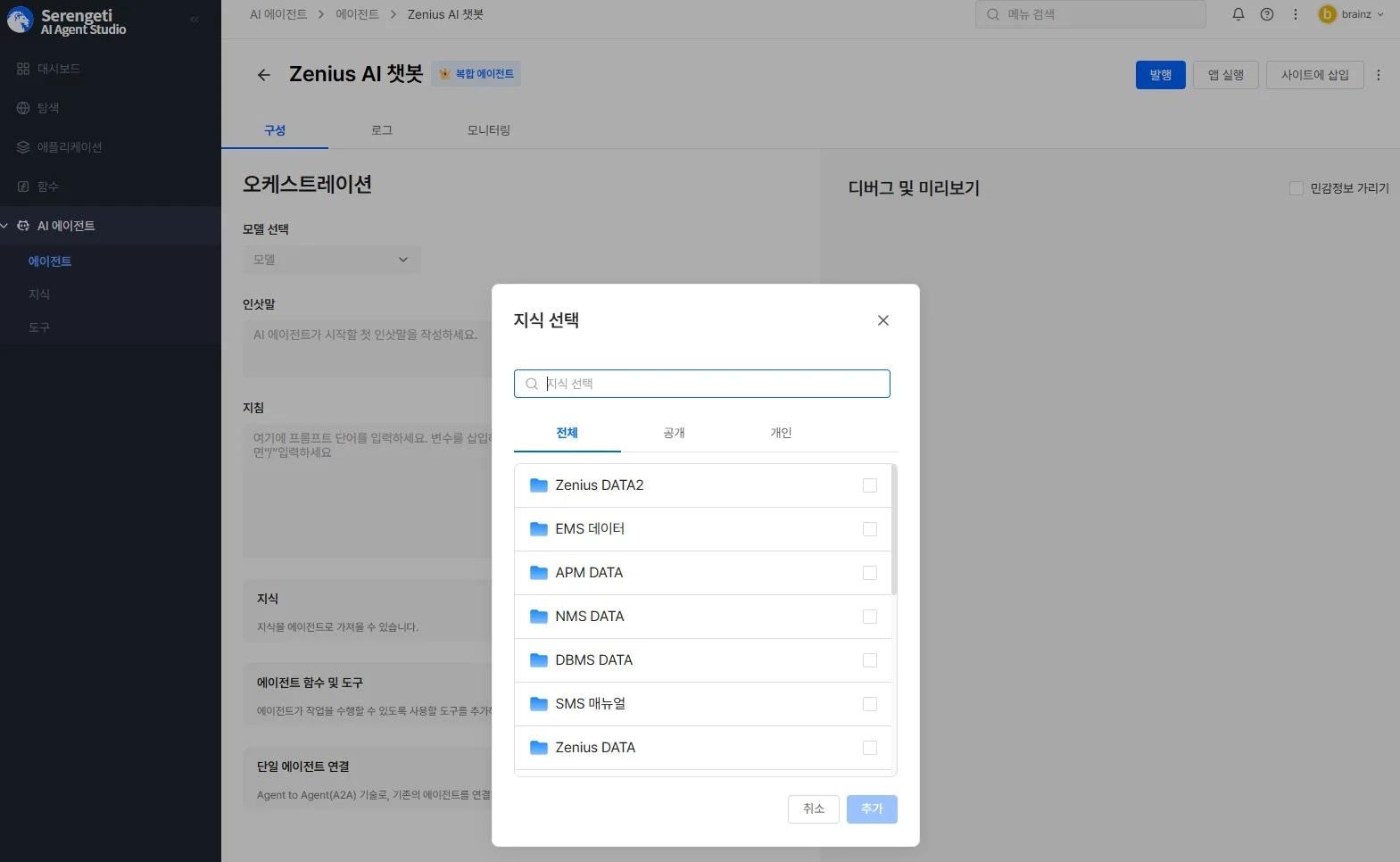Open the top bar vertical dots menu
Screen dimensions: 1400x862
1296,14
